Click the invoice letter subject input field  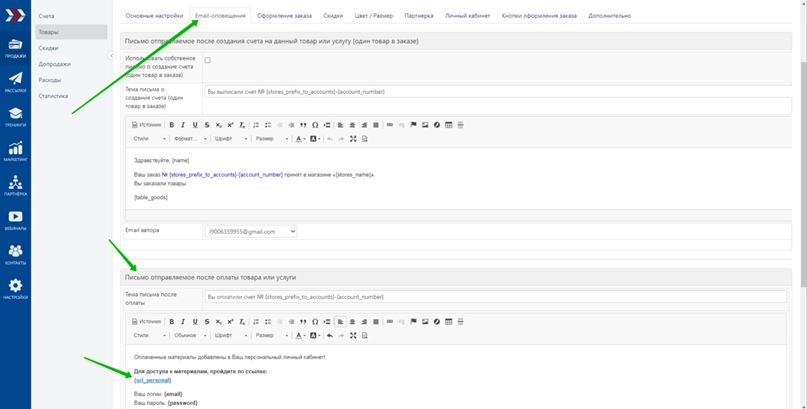coord(495,91)
